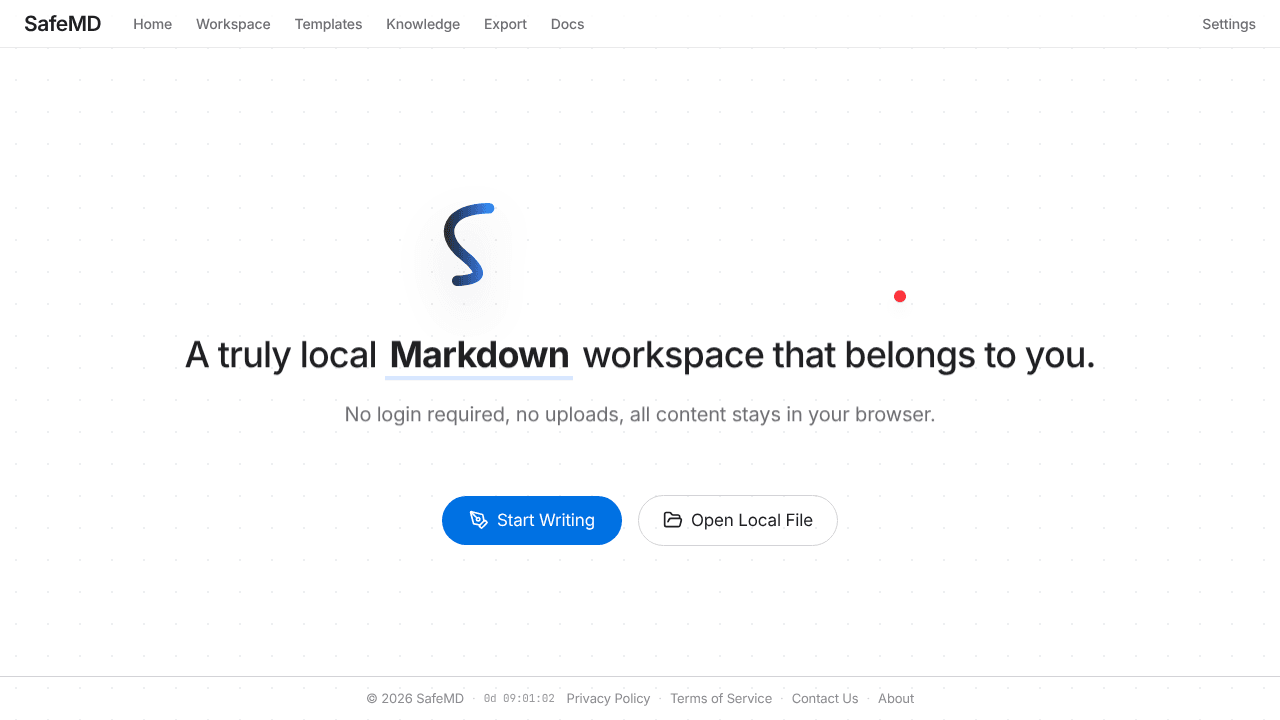View the Docs page
The width and height of the screenshot is (1280, 720).
[567, 24]
